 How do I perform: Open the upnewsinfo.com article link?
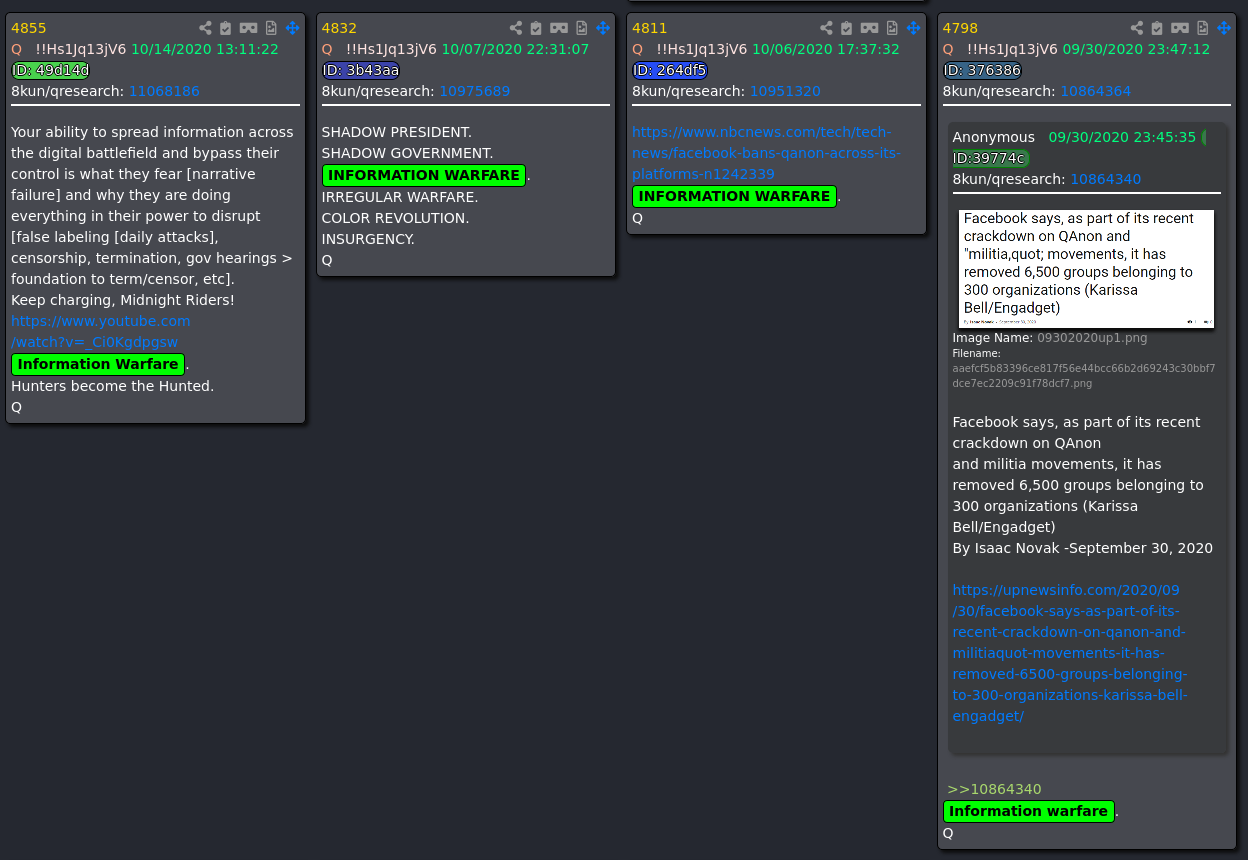pyautogui.click(x=1069, y=653)
